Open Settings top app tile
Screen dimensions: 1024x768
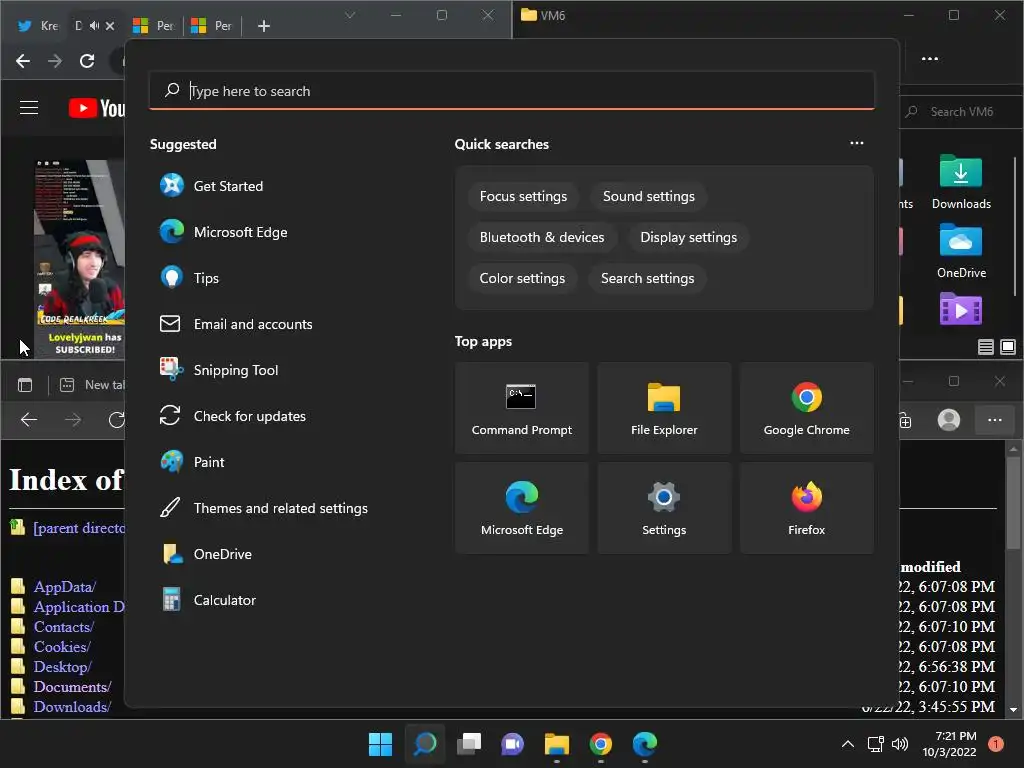[664, 508]
